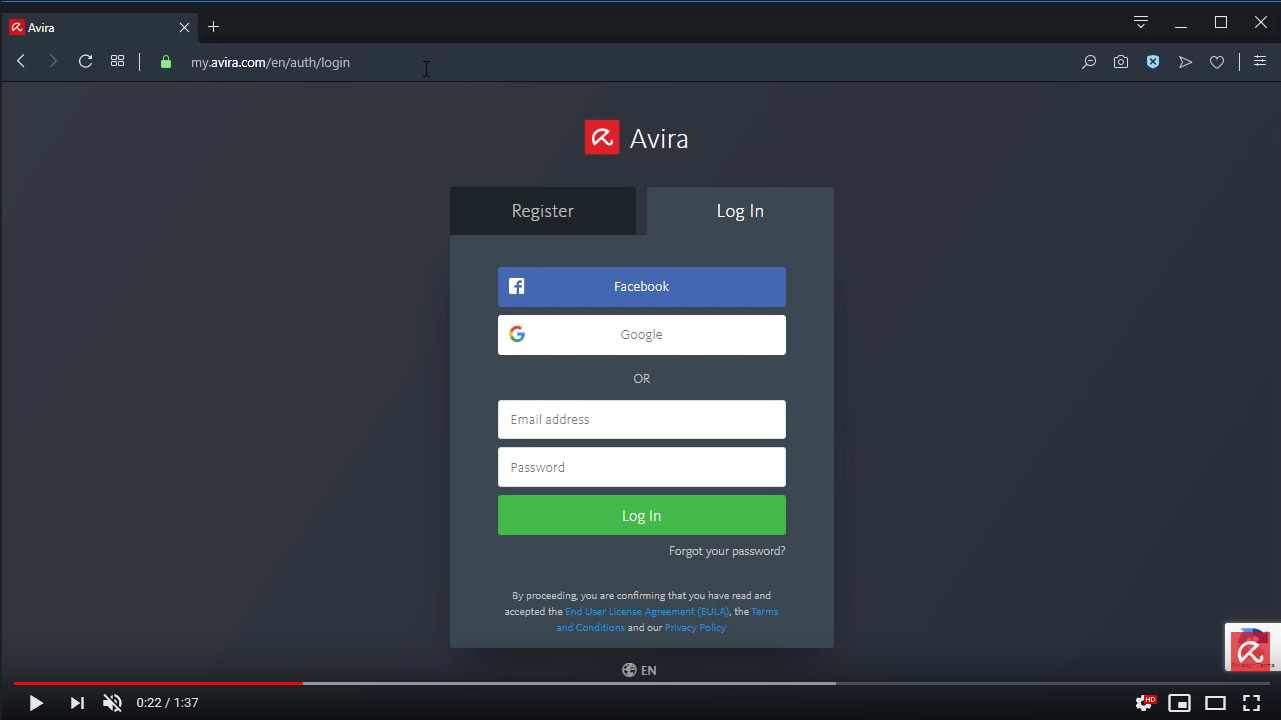1281x720 pixels.
Task: Seek in the video progress bar
Action: pos(640,683)
